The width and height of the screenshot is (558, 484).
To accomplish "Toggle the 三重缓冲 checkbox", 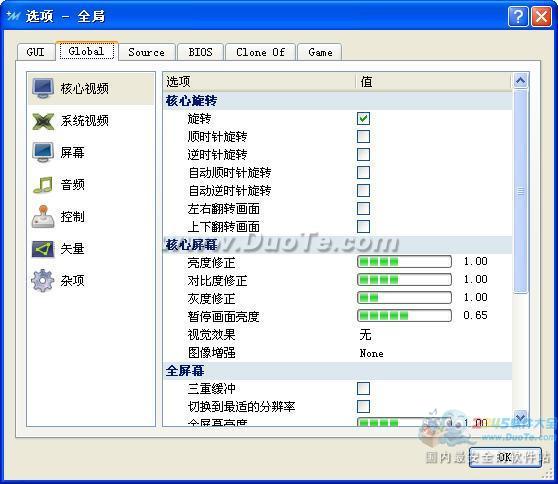I will click(x=363, y=388).
